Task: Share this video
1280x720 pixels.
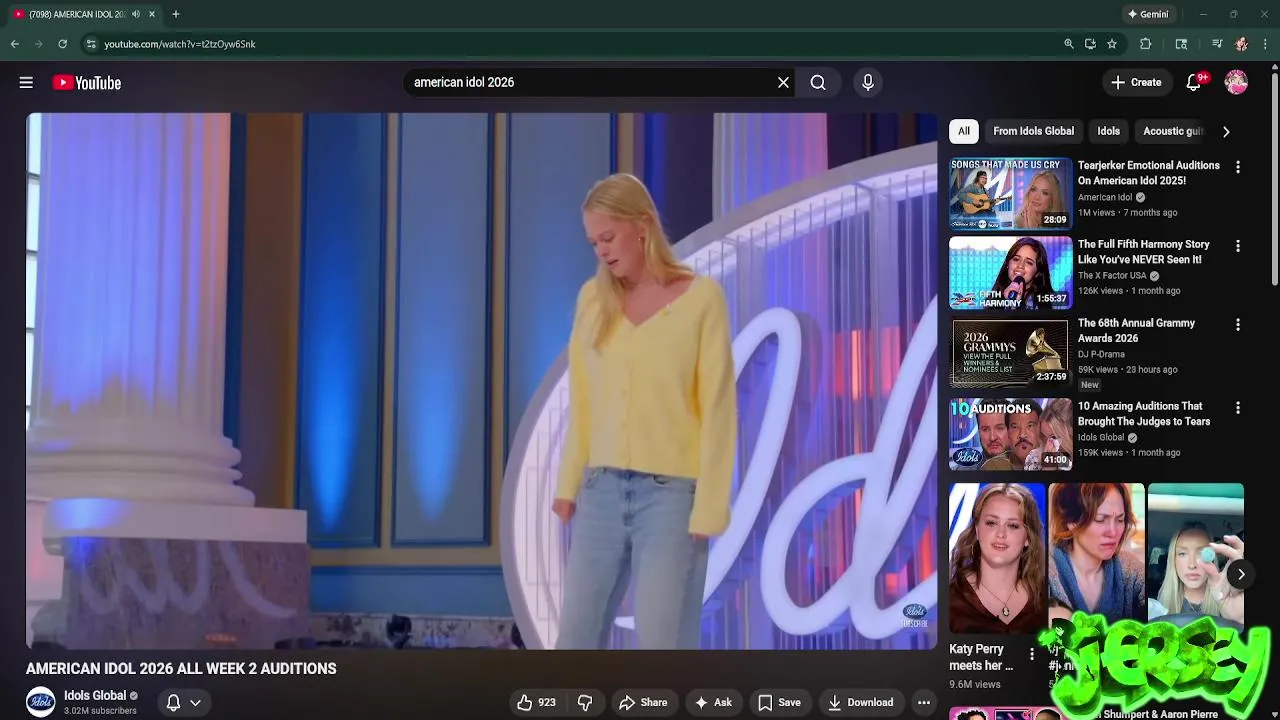Action: point(643,703)
